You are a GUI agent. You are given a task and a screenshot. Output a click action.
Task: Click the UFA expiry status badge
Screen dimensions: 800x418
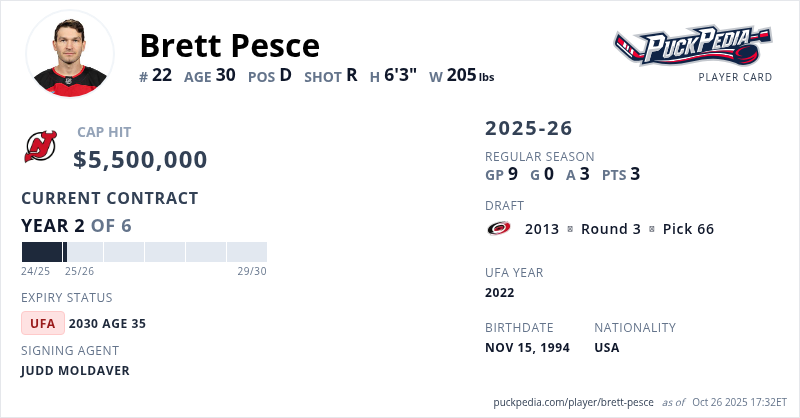(43, 323)
